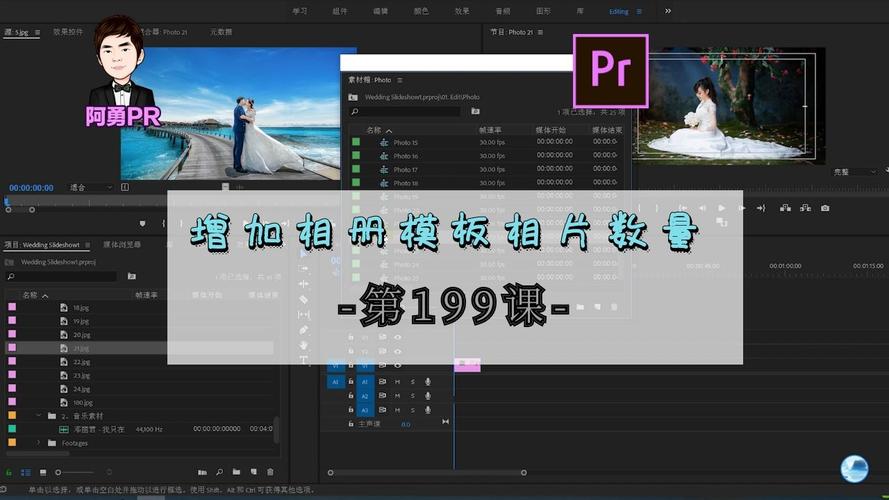Image resolution: width=889 pixels, height=500 pixels.
Task: Open Editing workspace menu icon
Action: tap(639, 11)
